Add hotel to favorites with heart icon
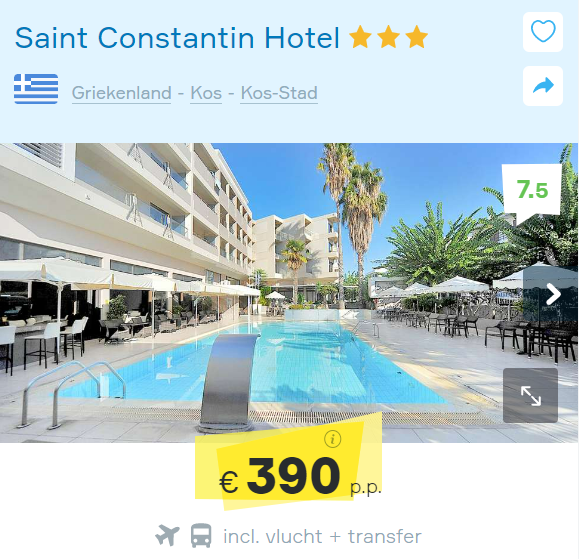 (x=543, y=32)
